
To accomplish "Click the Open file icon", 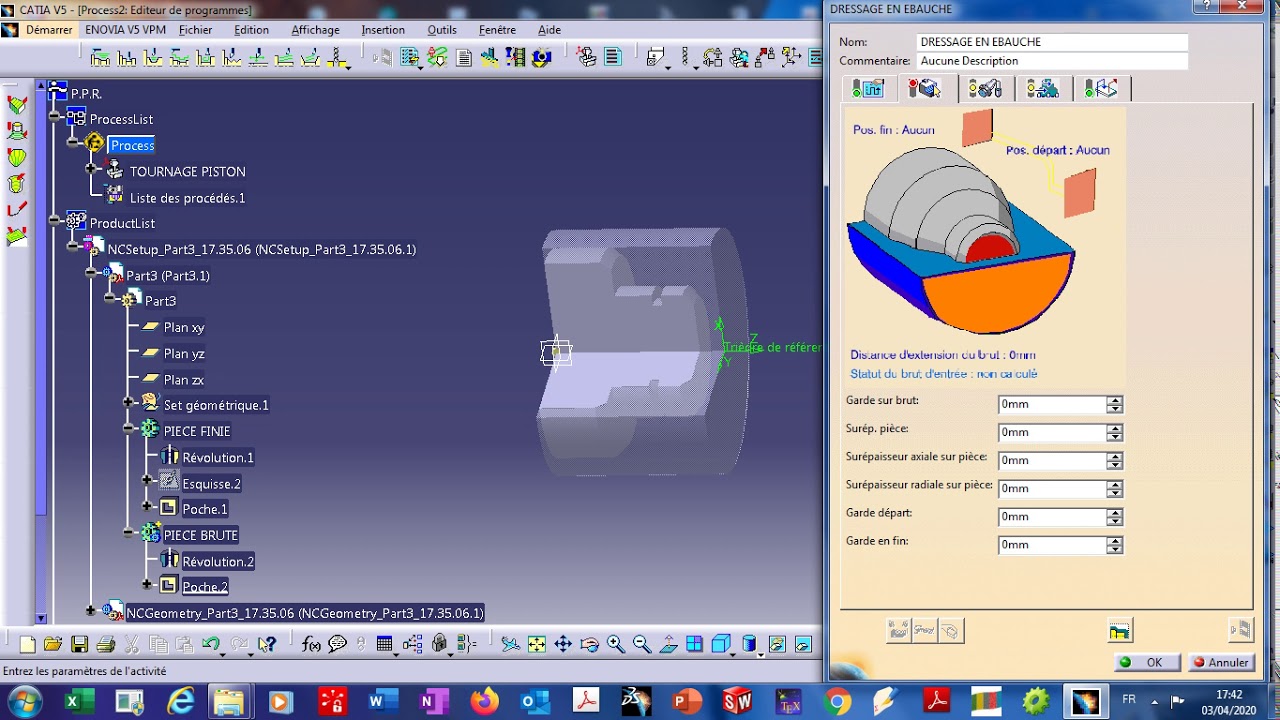I will pyautogui.click(x=53, y=645).
